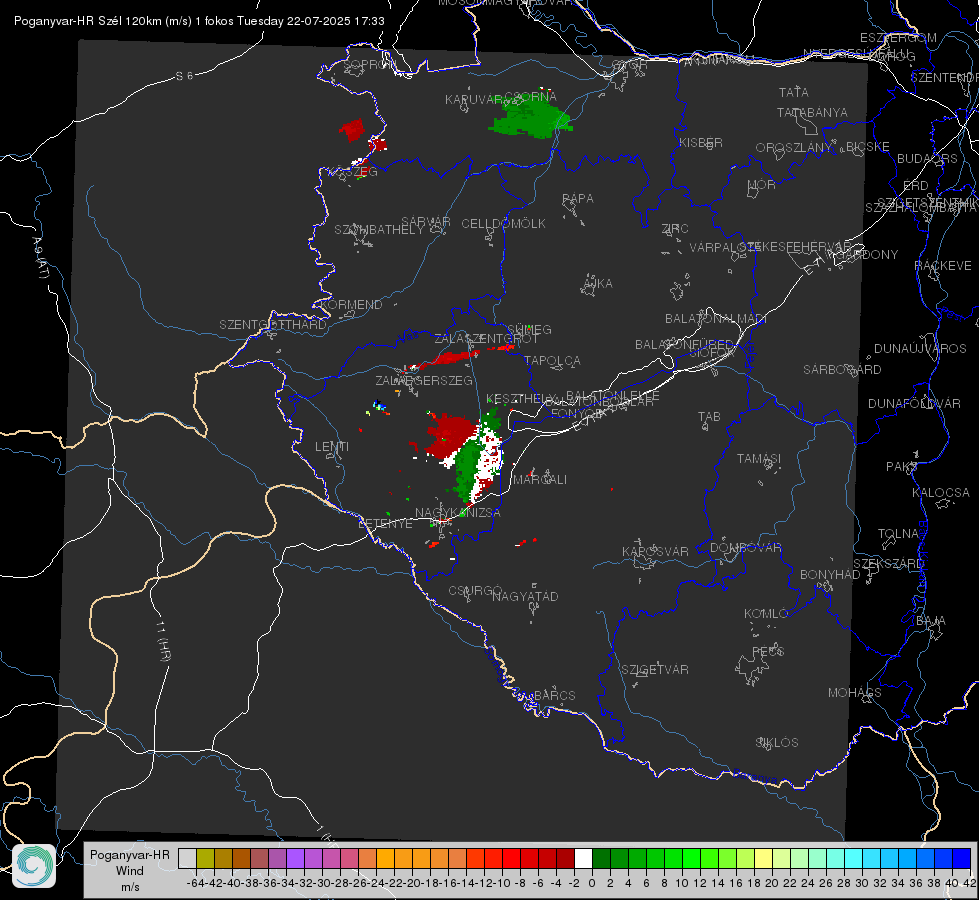
Task: Click the 'SÁRVÁR' city label
Action: [426, 221]
